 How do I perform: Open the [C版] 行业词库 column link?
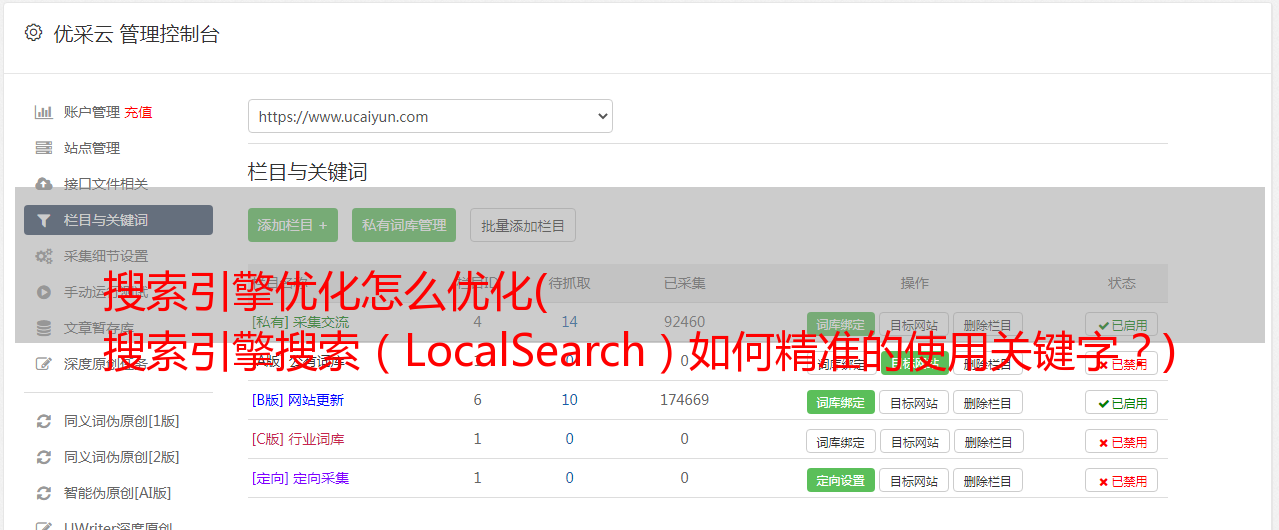coord(298,439)
